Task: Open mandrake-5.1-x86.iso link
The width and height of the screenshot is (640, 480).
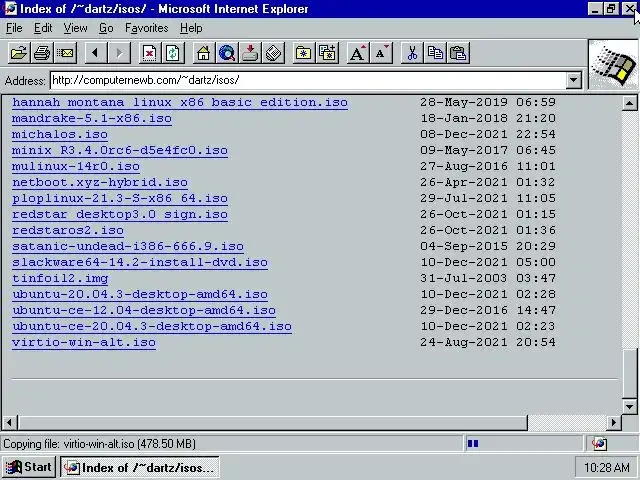Action: 92,118
